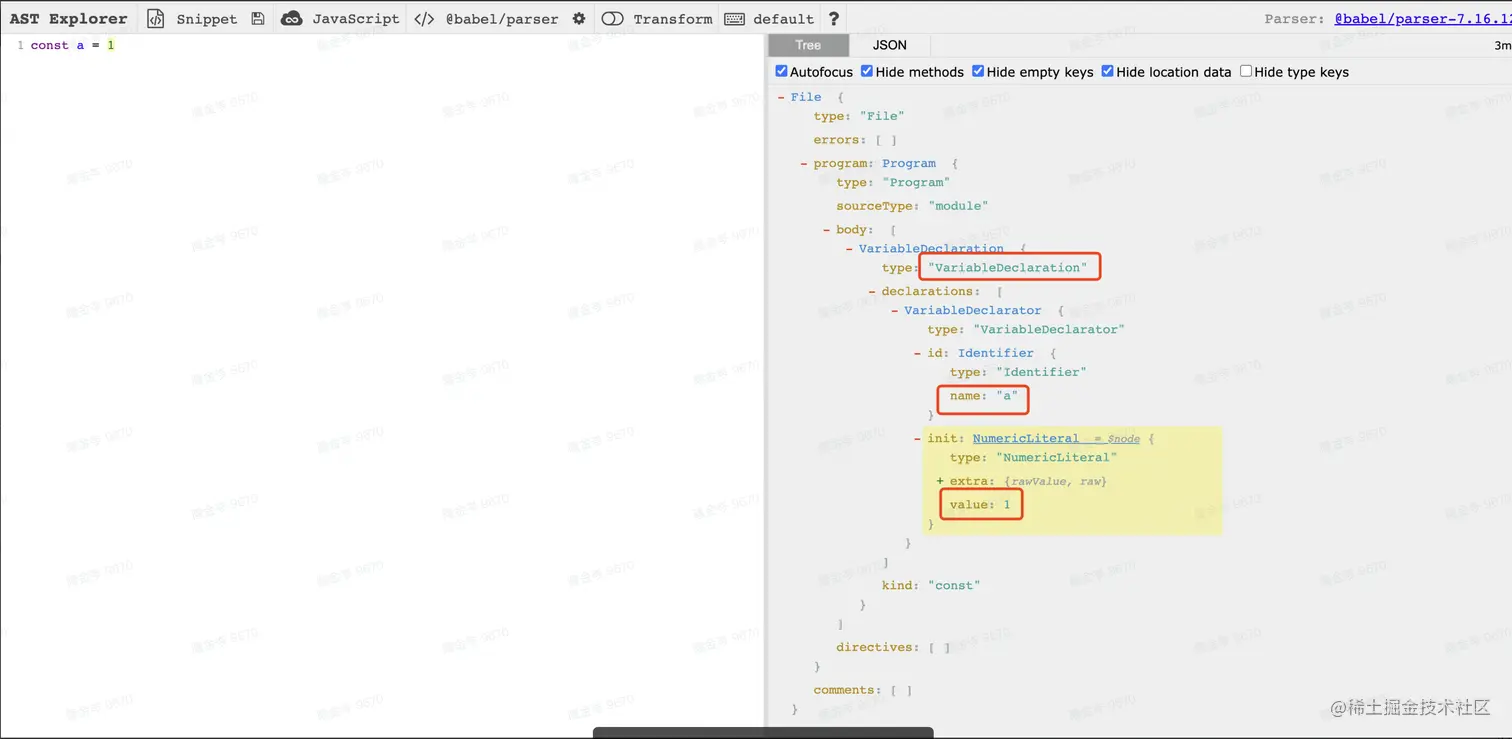Click the JavaScript language cloud icon
This screenshot has width=1512, height=739.
(x=291, y=18)
